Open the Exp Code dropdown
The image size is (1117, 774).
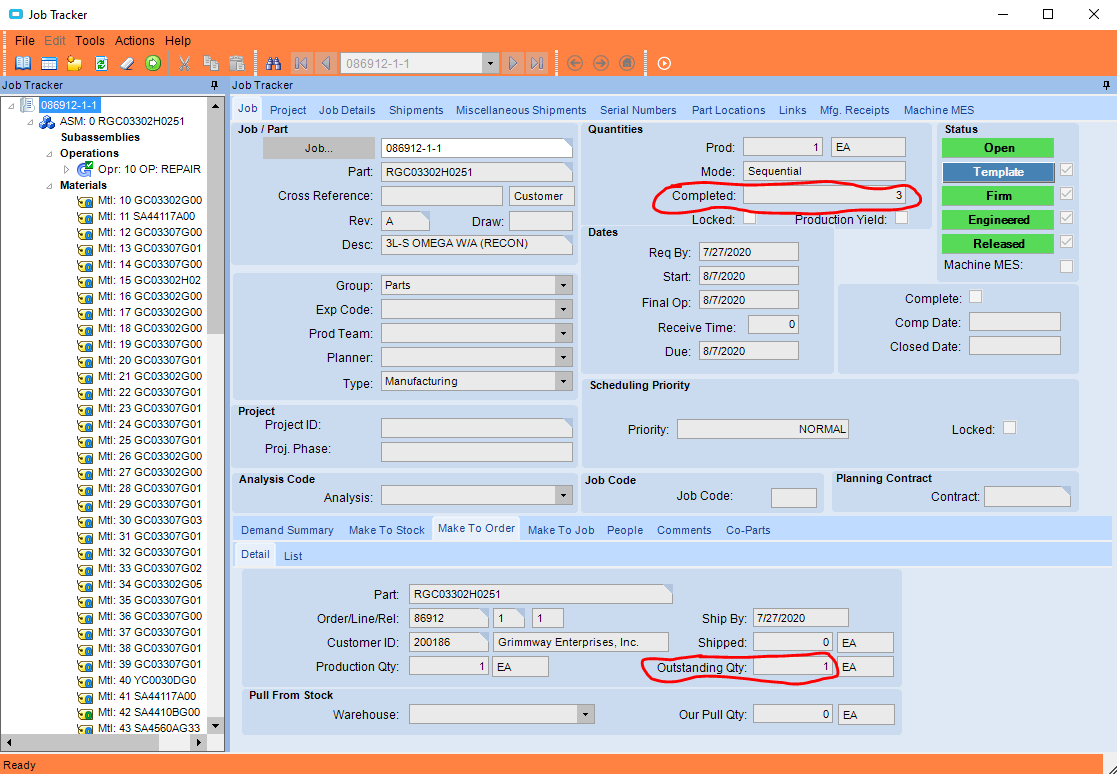coord(563,310)
